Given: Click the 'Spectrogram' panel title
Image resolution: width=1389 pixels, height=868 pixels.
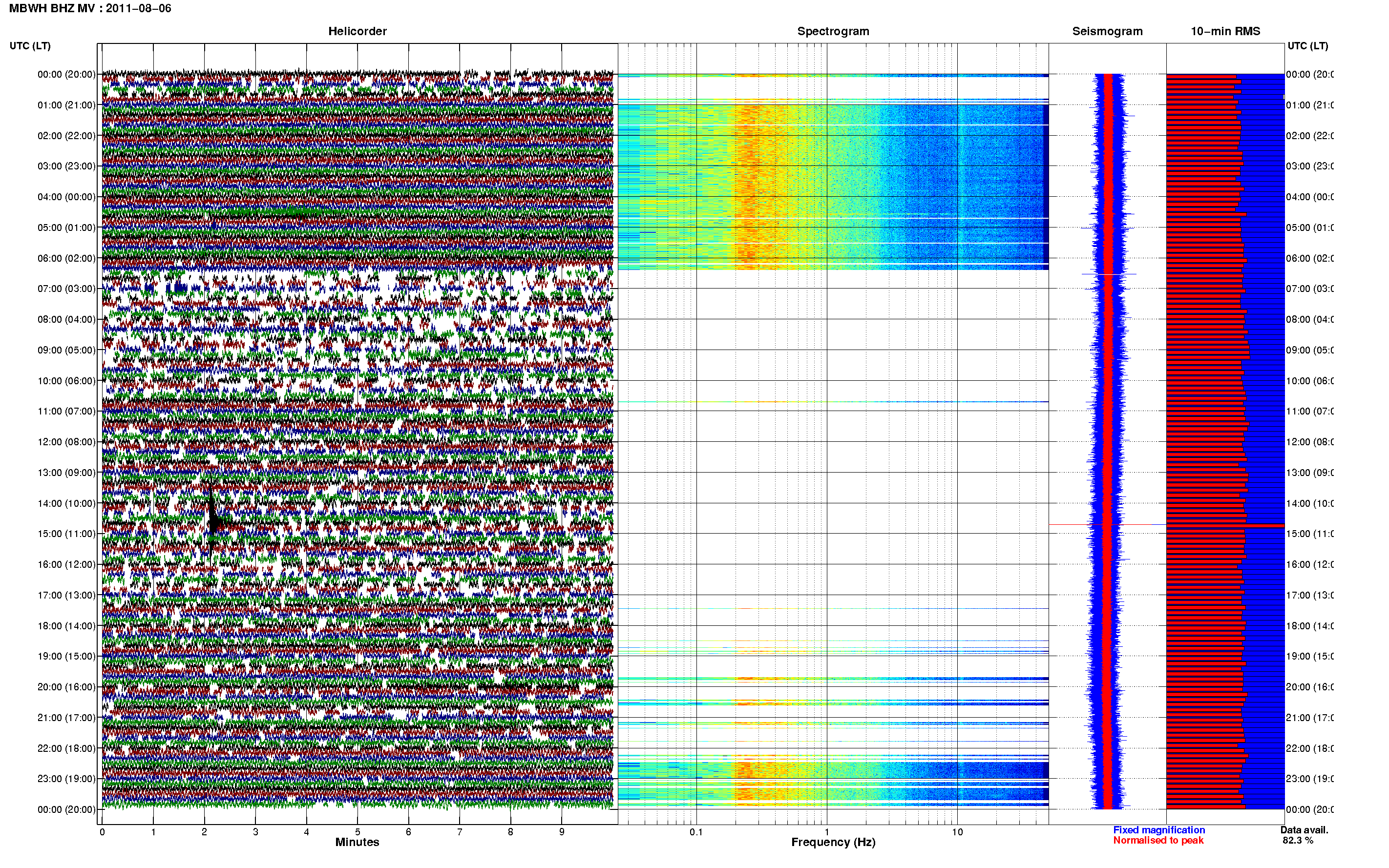Looking at the screenshot, I should pos(833,32).
